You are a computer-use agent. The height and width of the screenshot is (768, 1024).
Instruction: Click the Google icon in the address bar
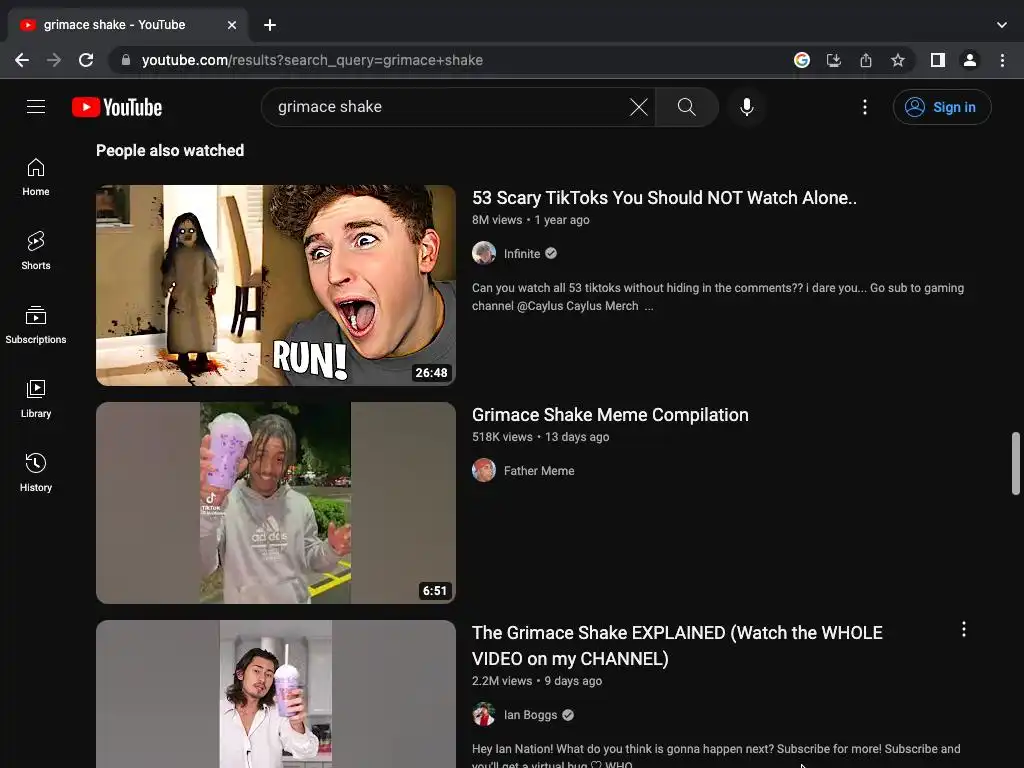(802, 60)
